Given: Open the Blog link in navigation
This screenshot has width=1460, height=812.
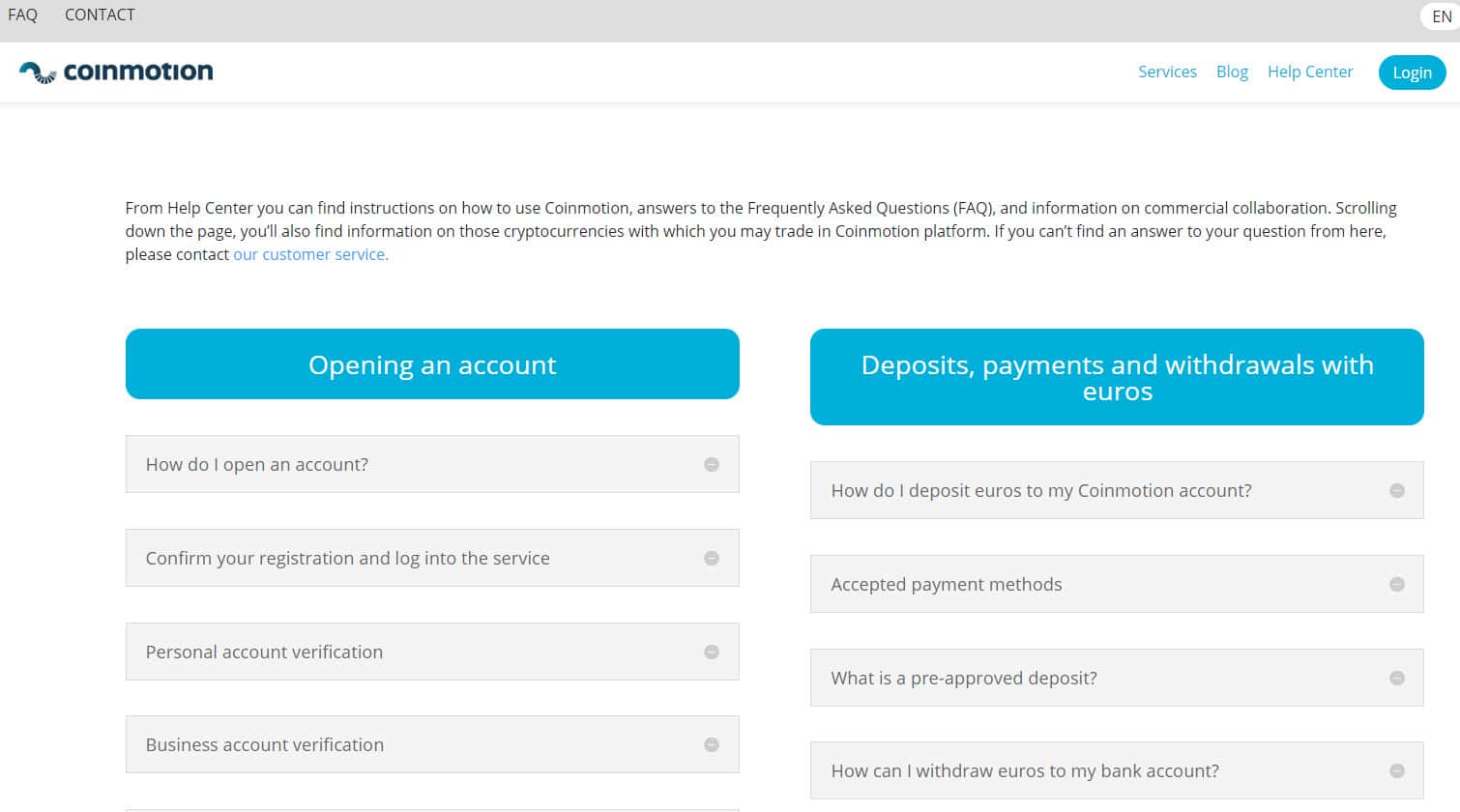Looking at the screenshot, I should tap(1232, 72).
